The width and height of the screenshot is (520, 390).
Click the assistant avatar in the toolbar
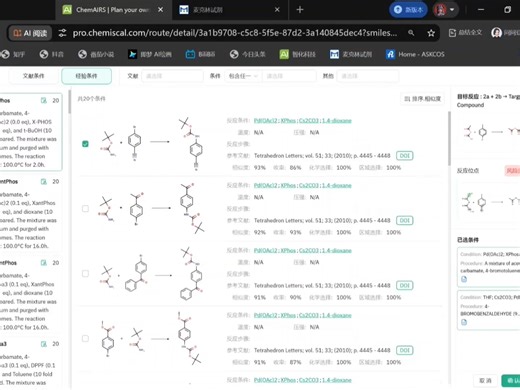(x=496, y=33)
